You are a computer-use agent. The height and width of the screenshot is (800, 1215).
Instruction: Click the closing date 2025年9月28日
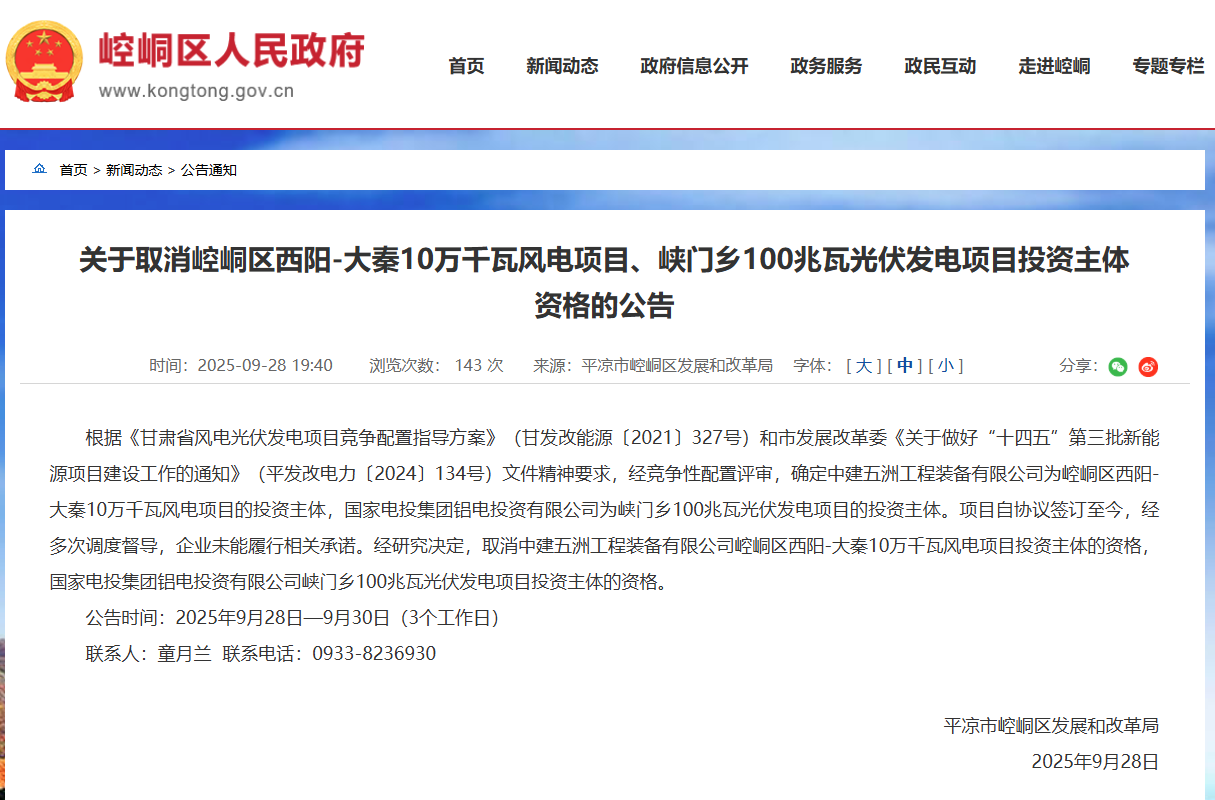pos(1095,762)
